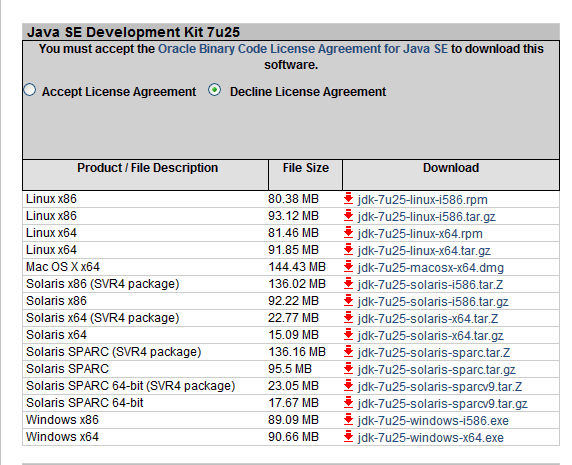Click download arrow icon for jdk-7u25-solaris-sparc.tar.Z
This screenshot has width=572, height=465.
coord(348,352)
